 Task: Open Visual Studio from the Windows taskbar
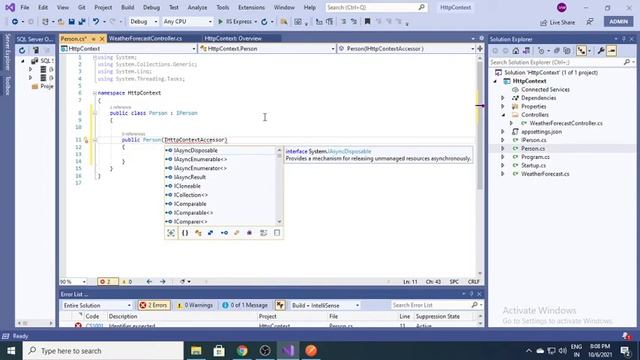[288, 351]
